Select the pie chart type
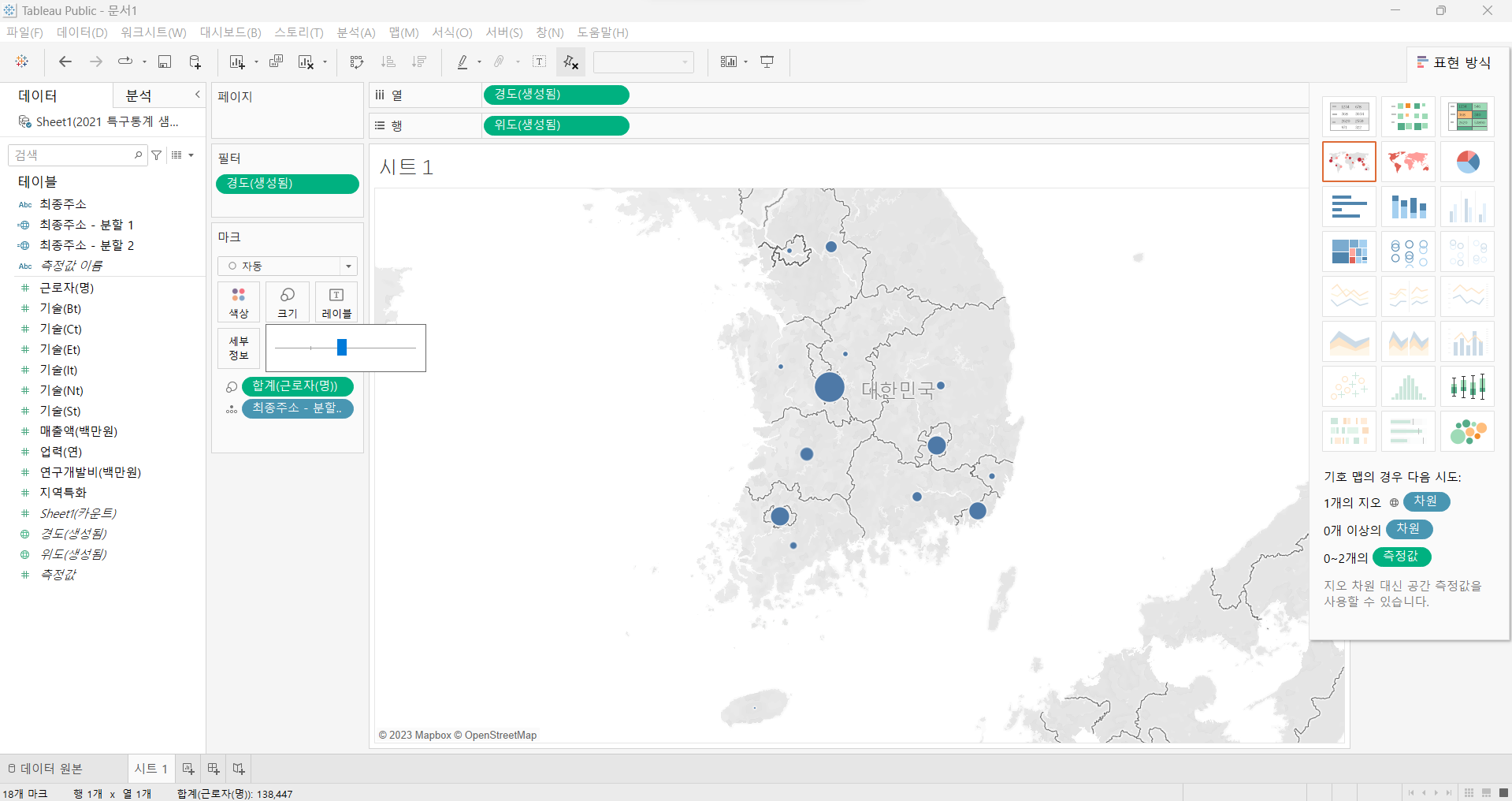The width and height of the screenshot is (1512, 801). coord(1467,162)
